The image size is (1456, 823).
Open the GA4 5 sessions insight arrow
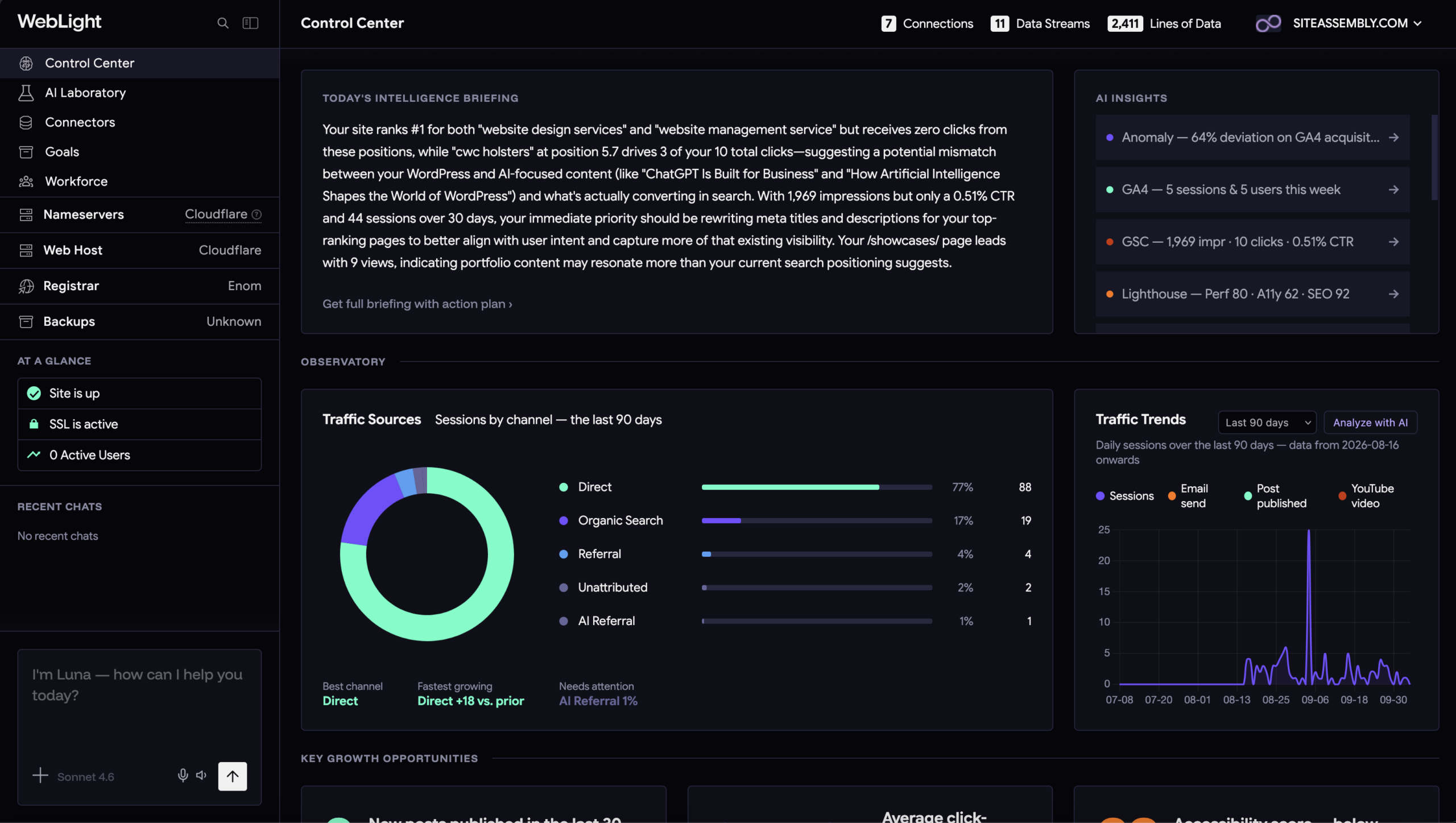(x=1393, y=190)
